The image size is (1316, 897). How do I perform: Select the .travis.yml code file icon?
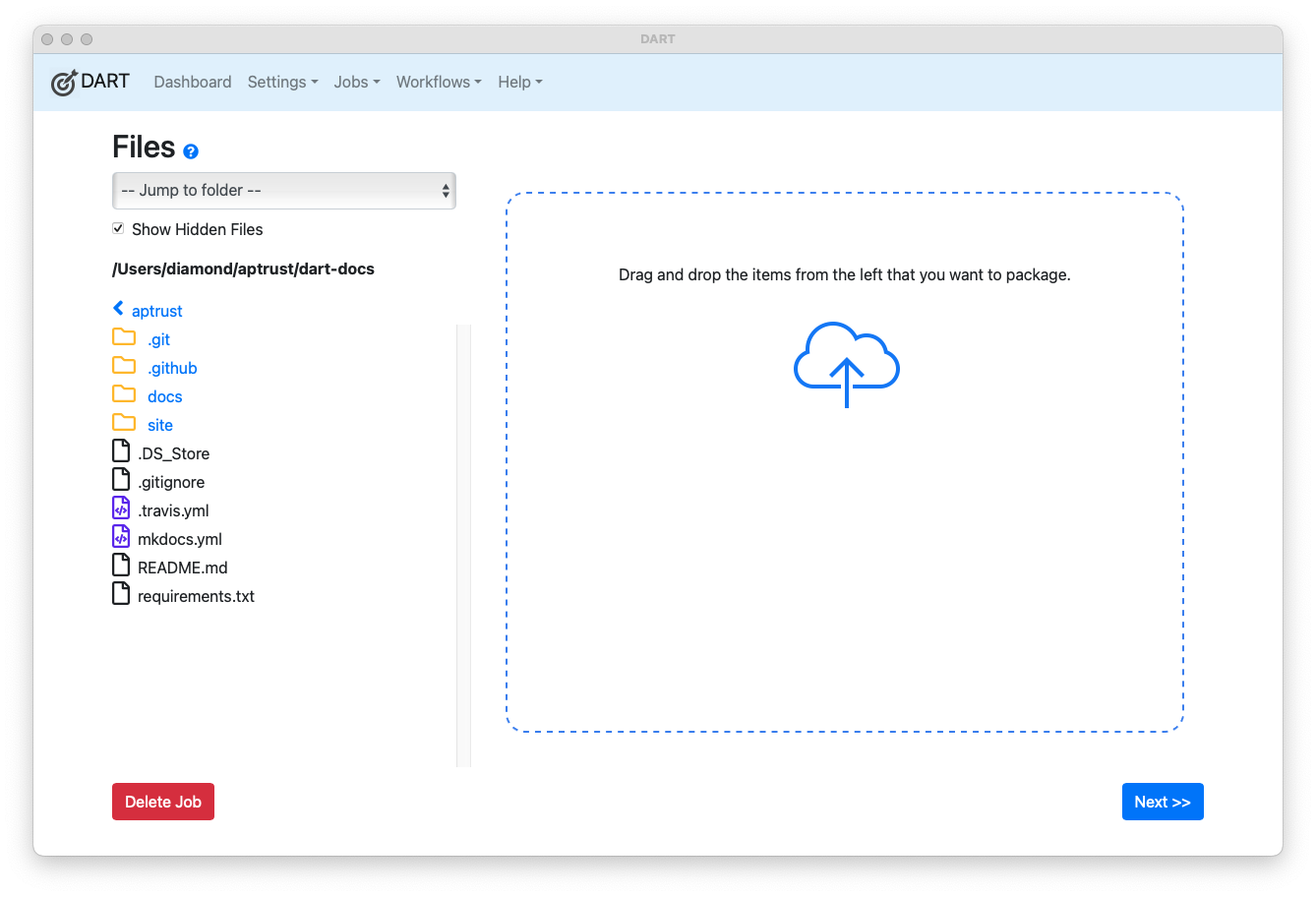[121, 508]
